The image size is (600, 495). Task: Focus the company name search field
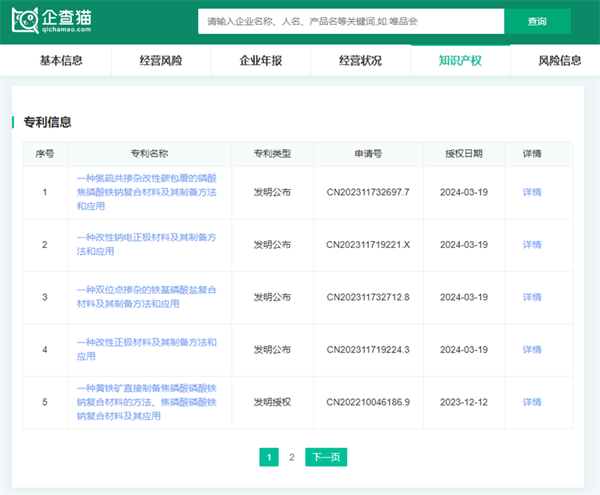[351, 21]
